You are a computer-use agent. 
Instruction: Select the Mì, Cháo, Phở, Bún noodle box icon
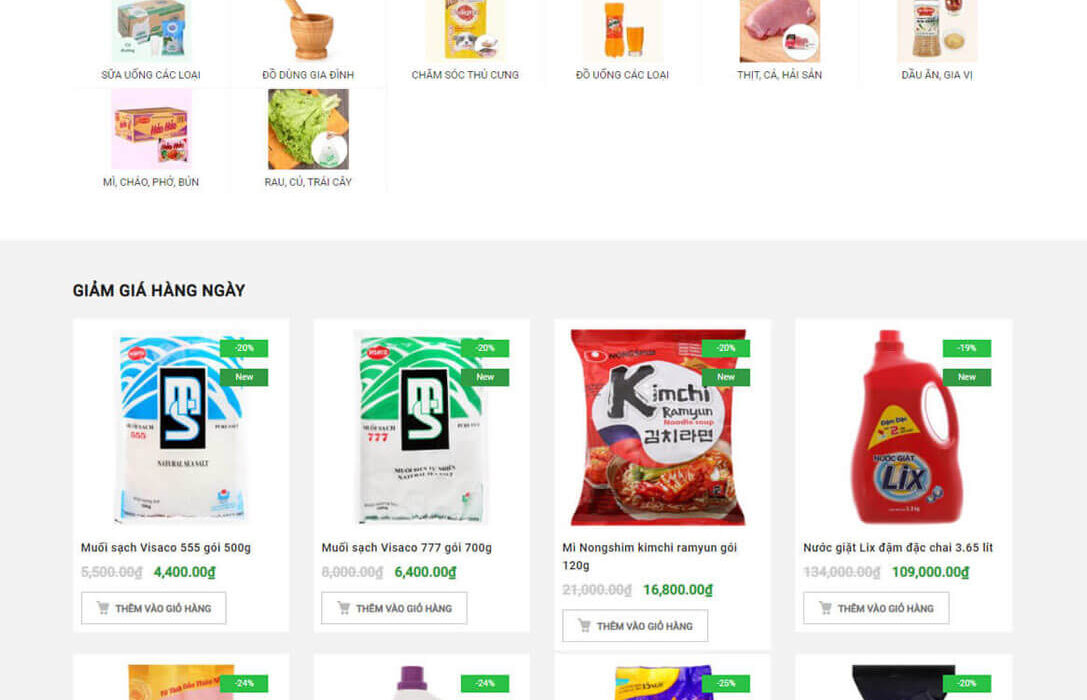151,129
